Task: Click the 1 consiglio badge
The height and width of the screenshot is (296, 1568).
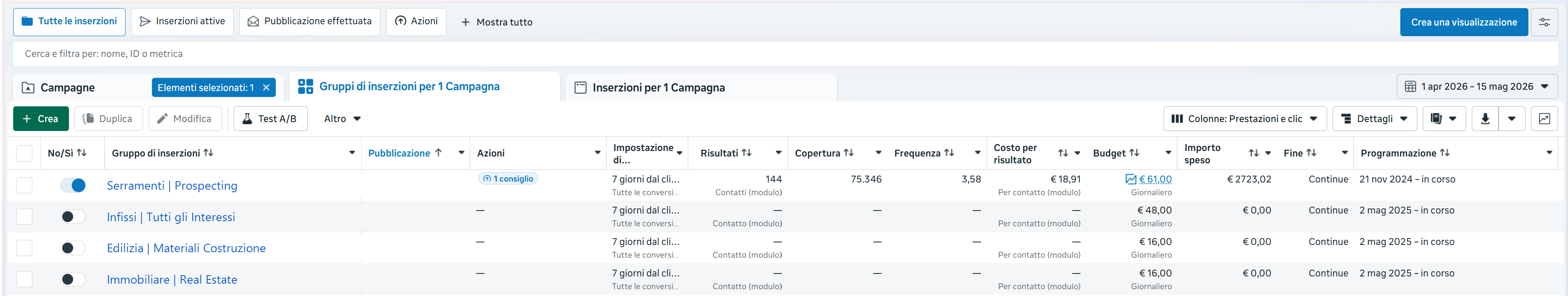Action: pos(508,179)
